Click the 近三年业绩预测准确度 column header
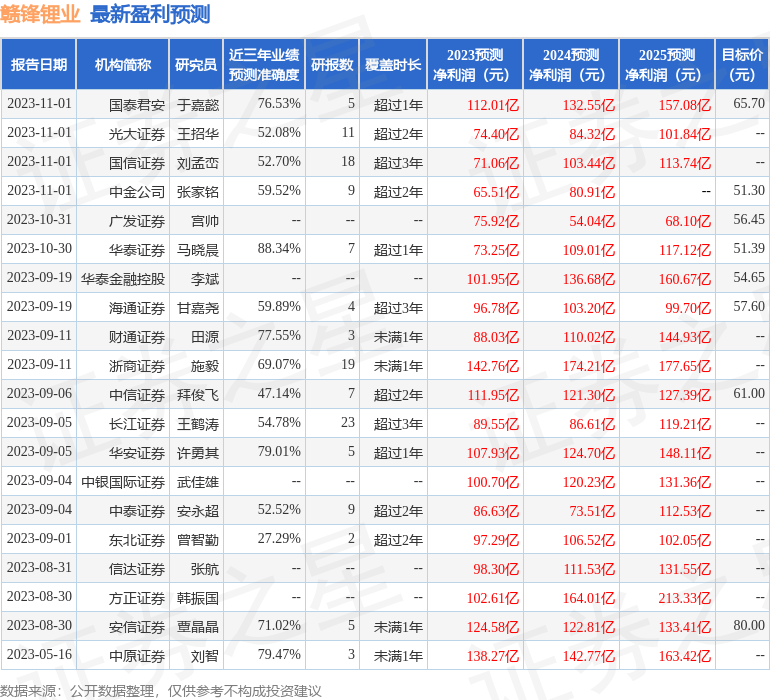 point(264,64)
